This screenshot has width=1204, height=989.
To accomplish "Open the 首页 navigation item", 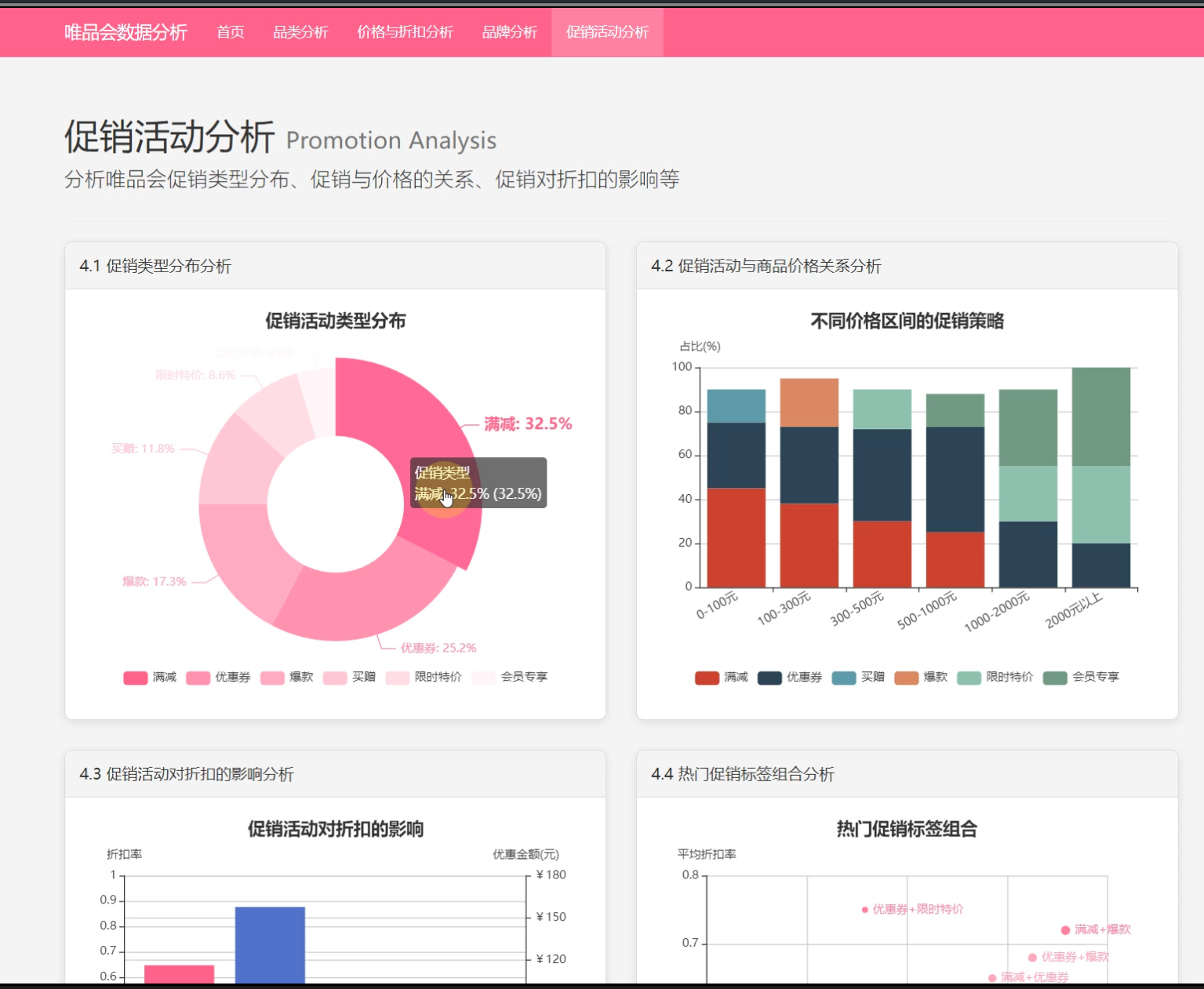I will pos(230,32).
